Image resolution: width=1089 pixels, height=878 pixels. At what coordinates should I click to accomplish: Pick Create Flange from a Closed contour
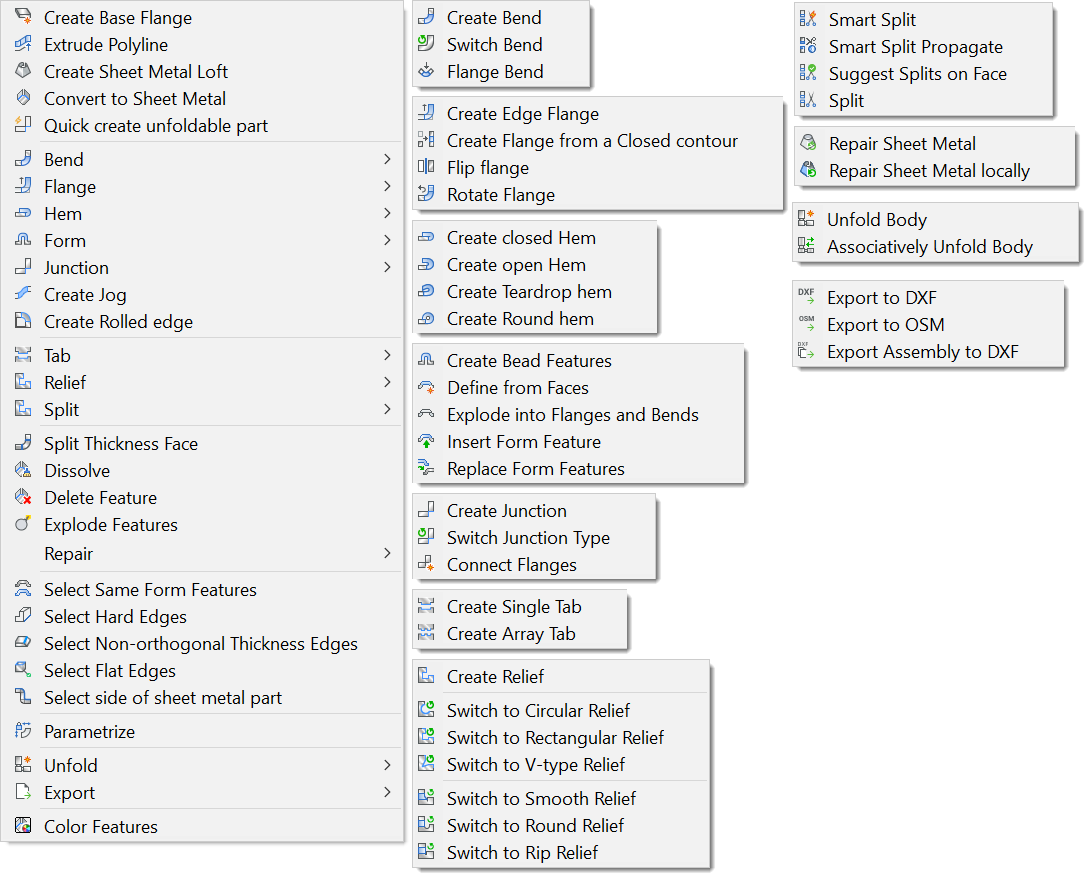(592, 141)
